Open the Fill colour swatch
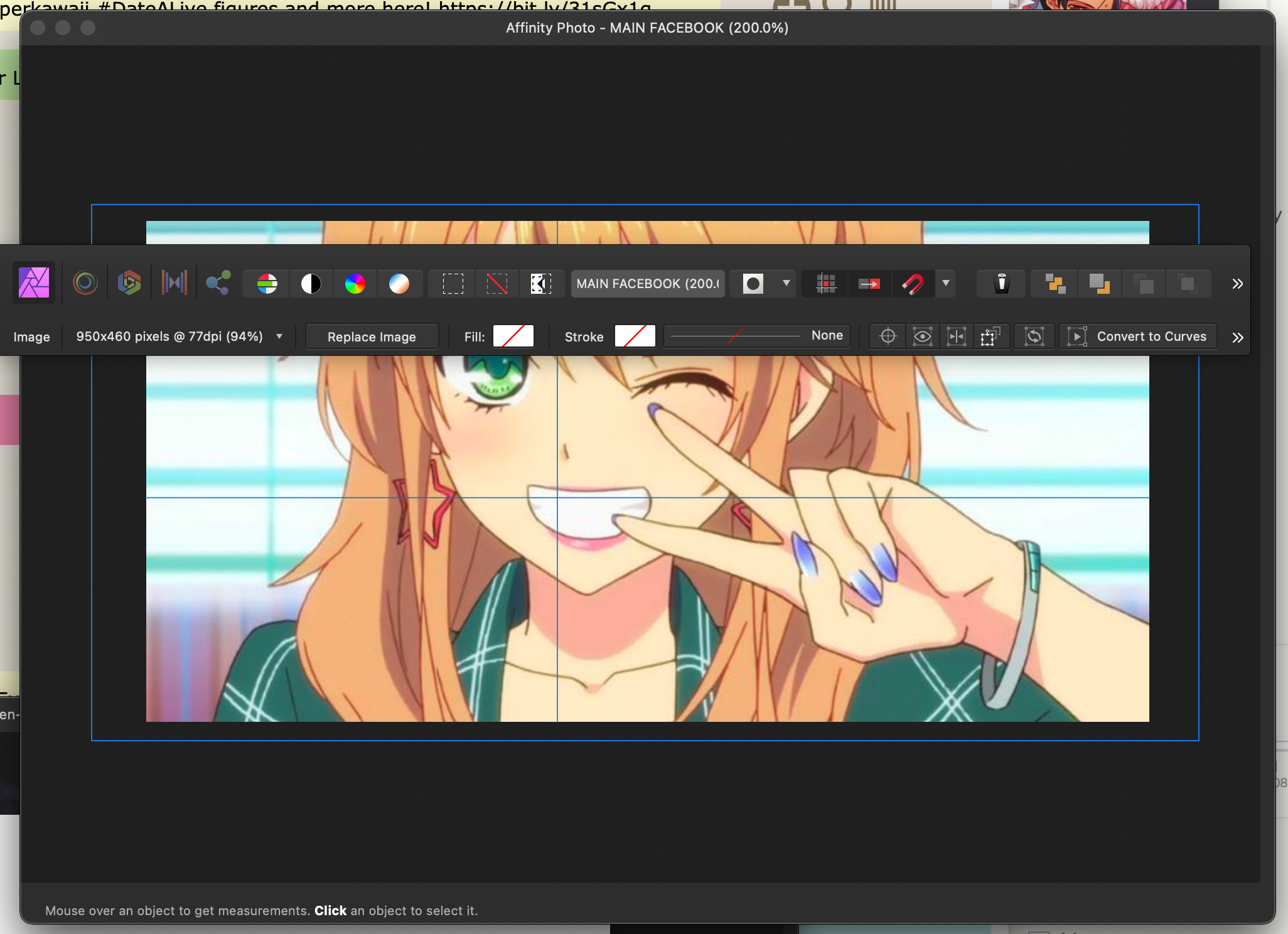 click(x=513, y=336)
